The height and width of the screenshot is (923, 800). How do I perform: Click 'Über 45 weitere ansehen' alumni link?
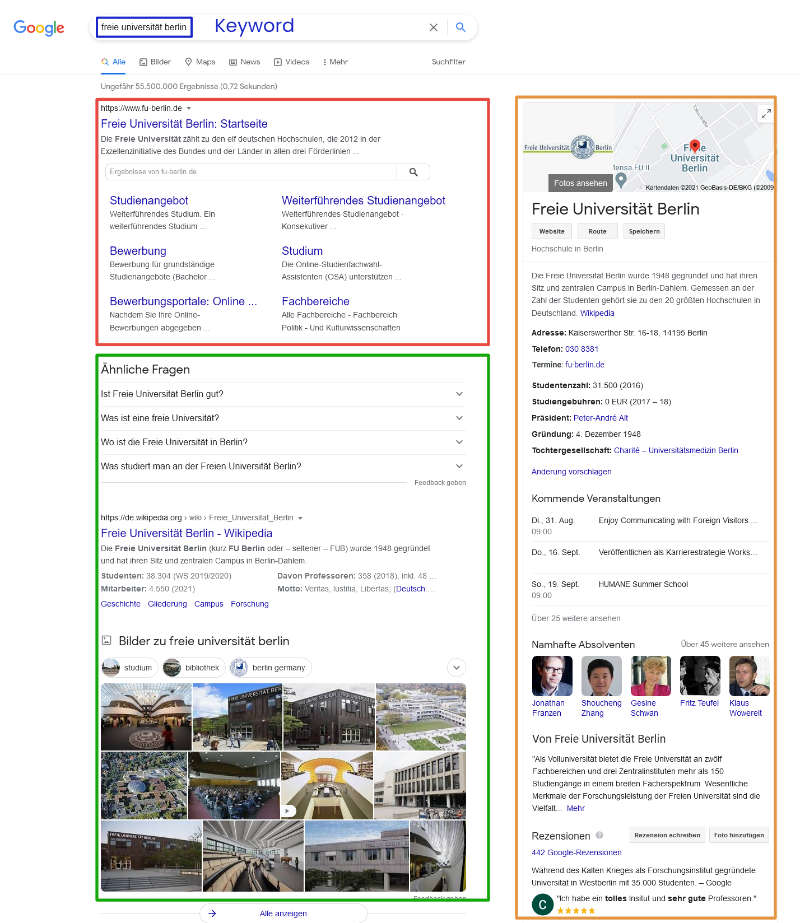(725, 645)
